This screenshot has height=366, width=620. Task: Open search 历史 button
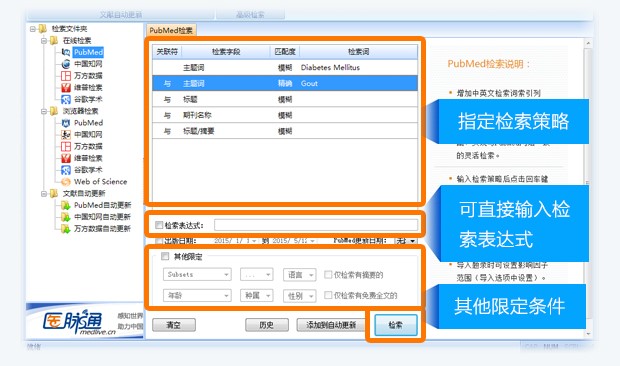click(x=267, y=325)
